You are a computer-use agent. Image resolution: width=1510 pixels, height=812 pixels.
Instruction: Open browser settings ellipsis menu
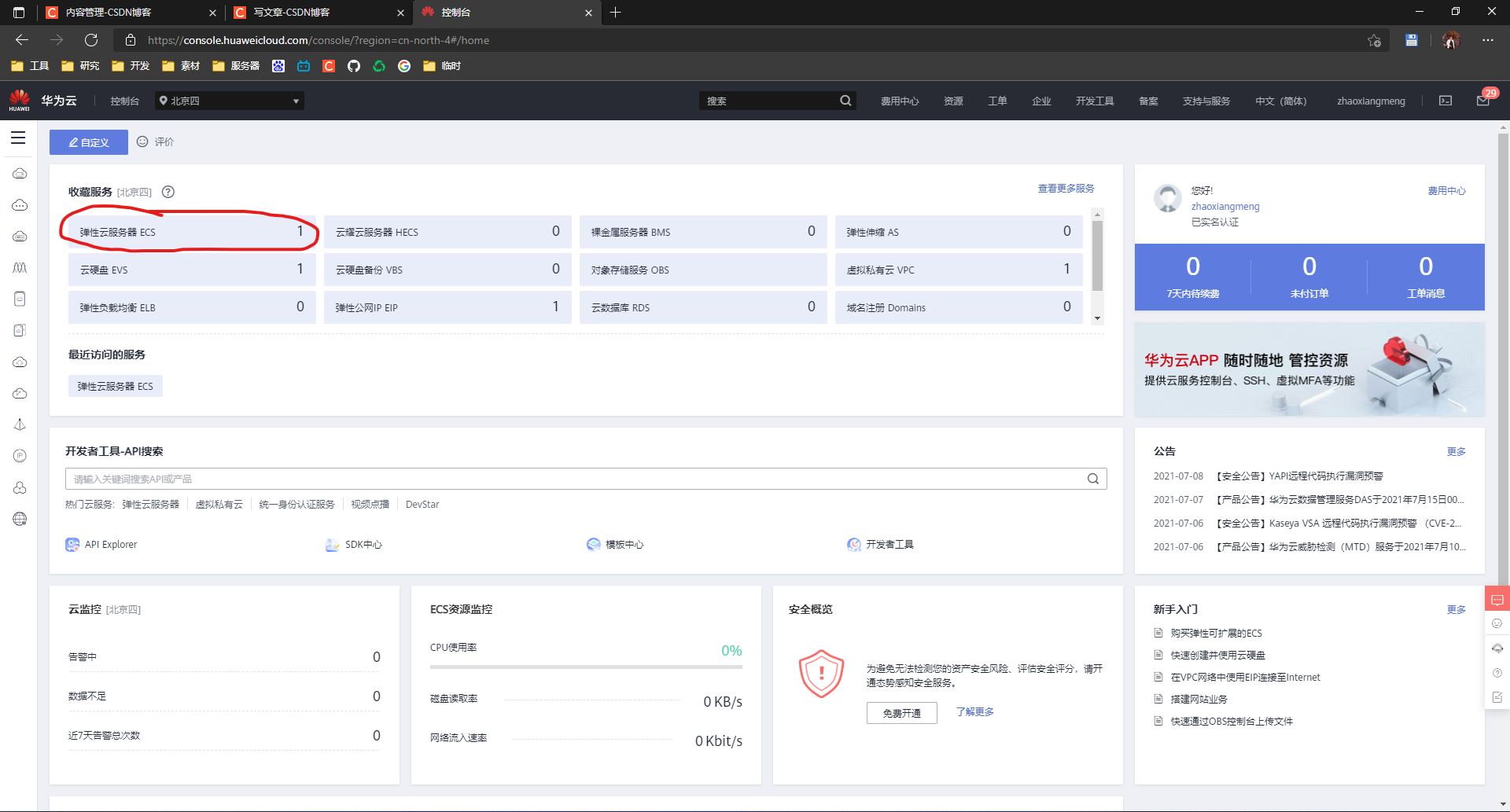coord(1488,40)
